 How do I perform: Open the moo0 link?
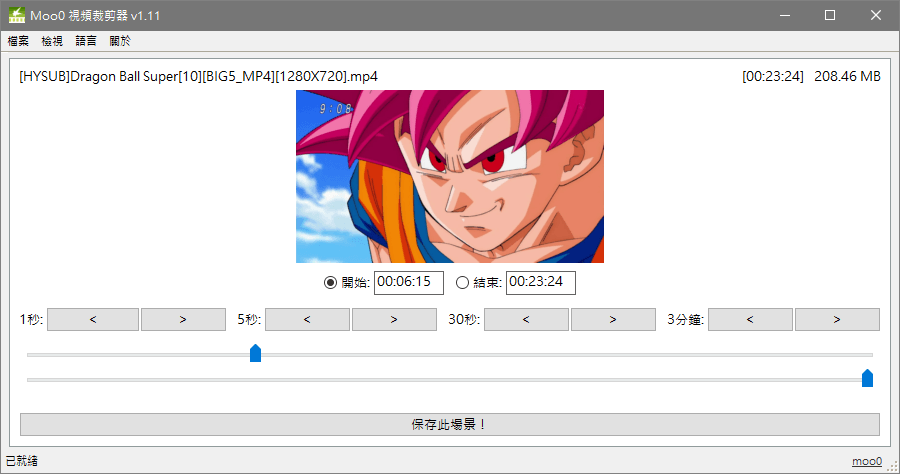click(867, 461)
